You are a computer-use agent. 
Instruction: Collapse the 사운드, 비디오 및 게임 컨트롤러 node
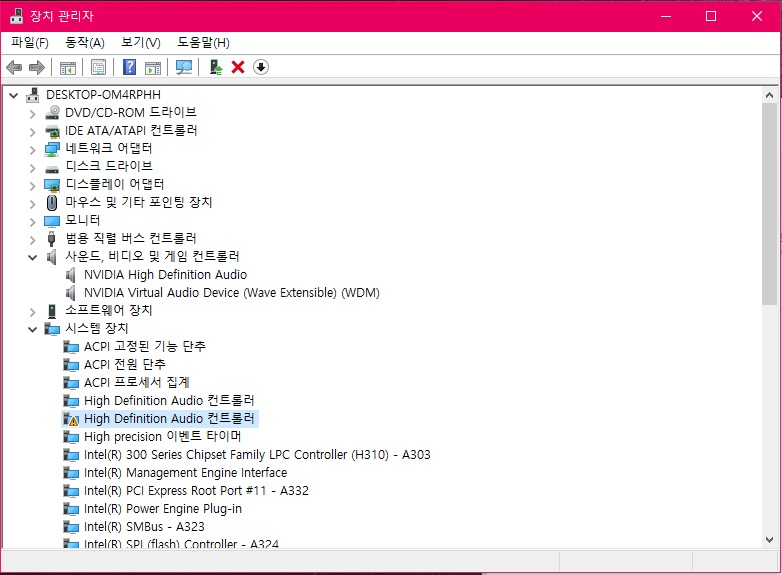pyautogui.click(x=32, y=257)
